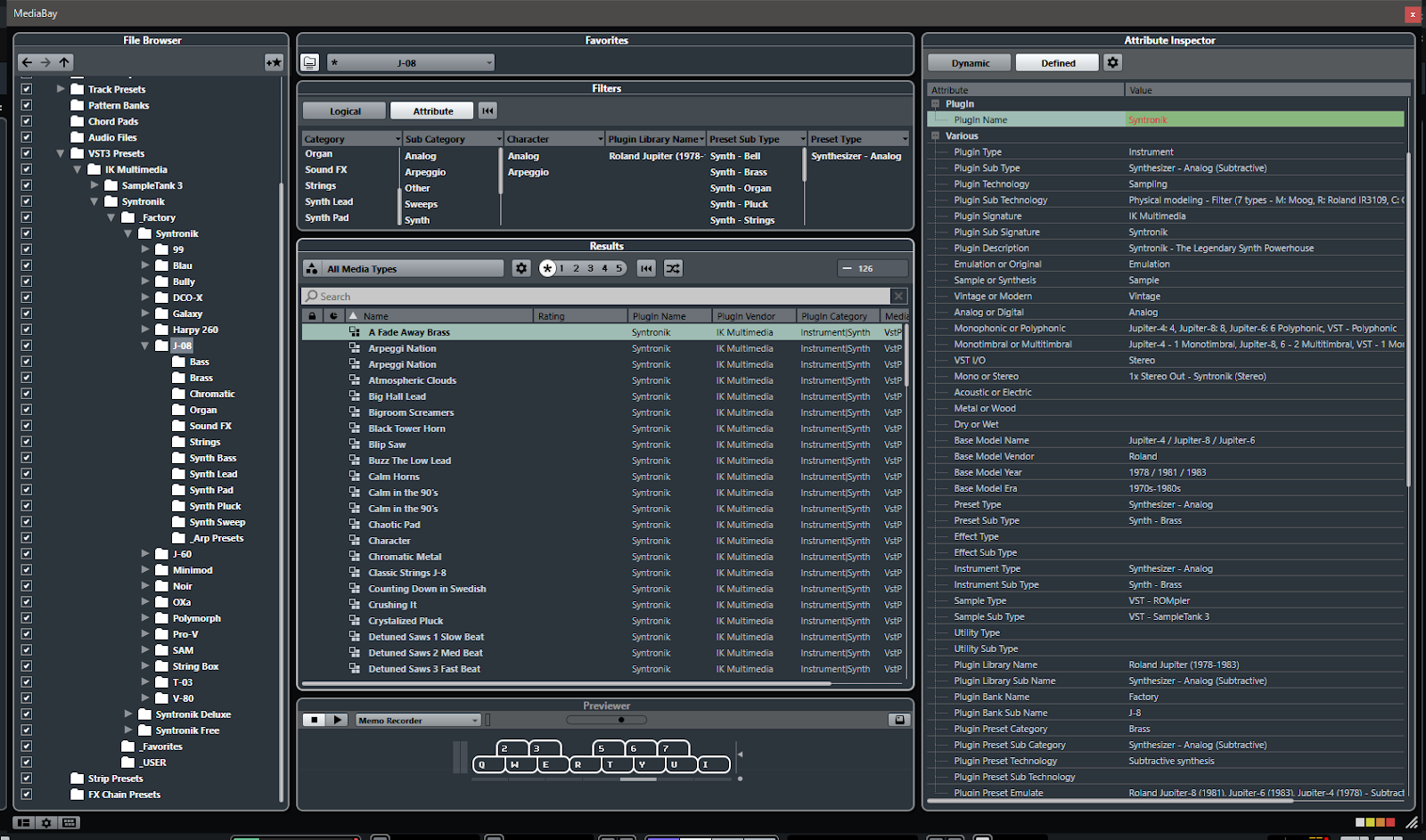1426x840 pixels.
Task: Open Memo Recorder previewer dropdown
Action: click(417, 720)
